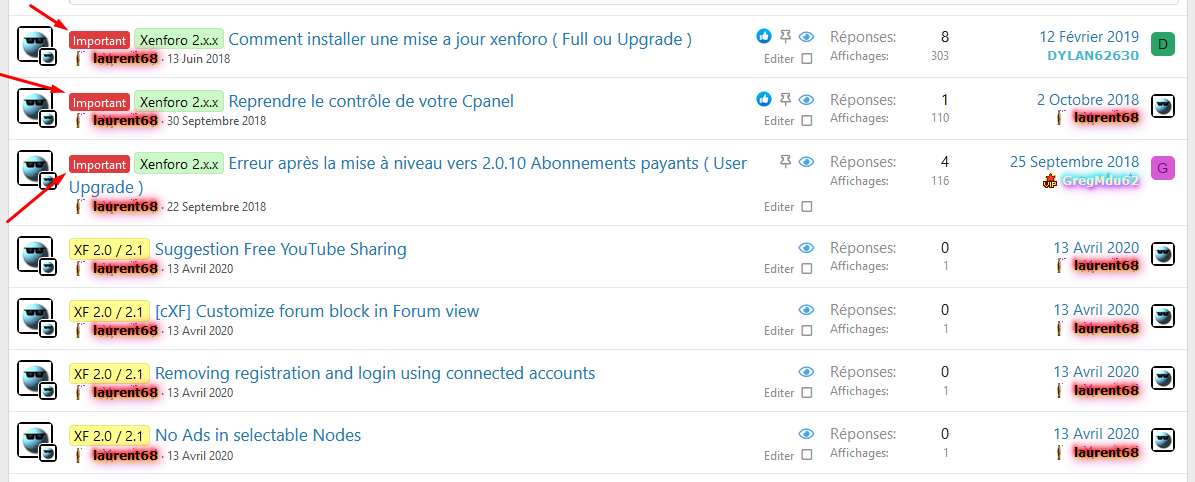This screenshot has width=1195, height=482.
Task: Click the XF 2.0 / 2.1 prefix on Suggestion Free YouTube
Action: [109, 249]
